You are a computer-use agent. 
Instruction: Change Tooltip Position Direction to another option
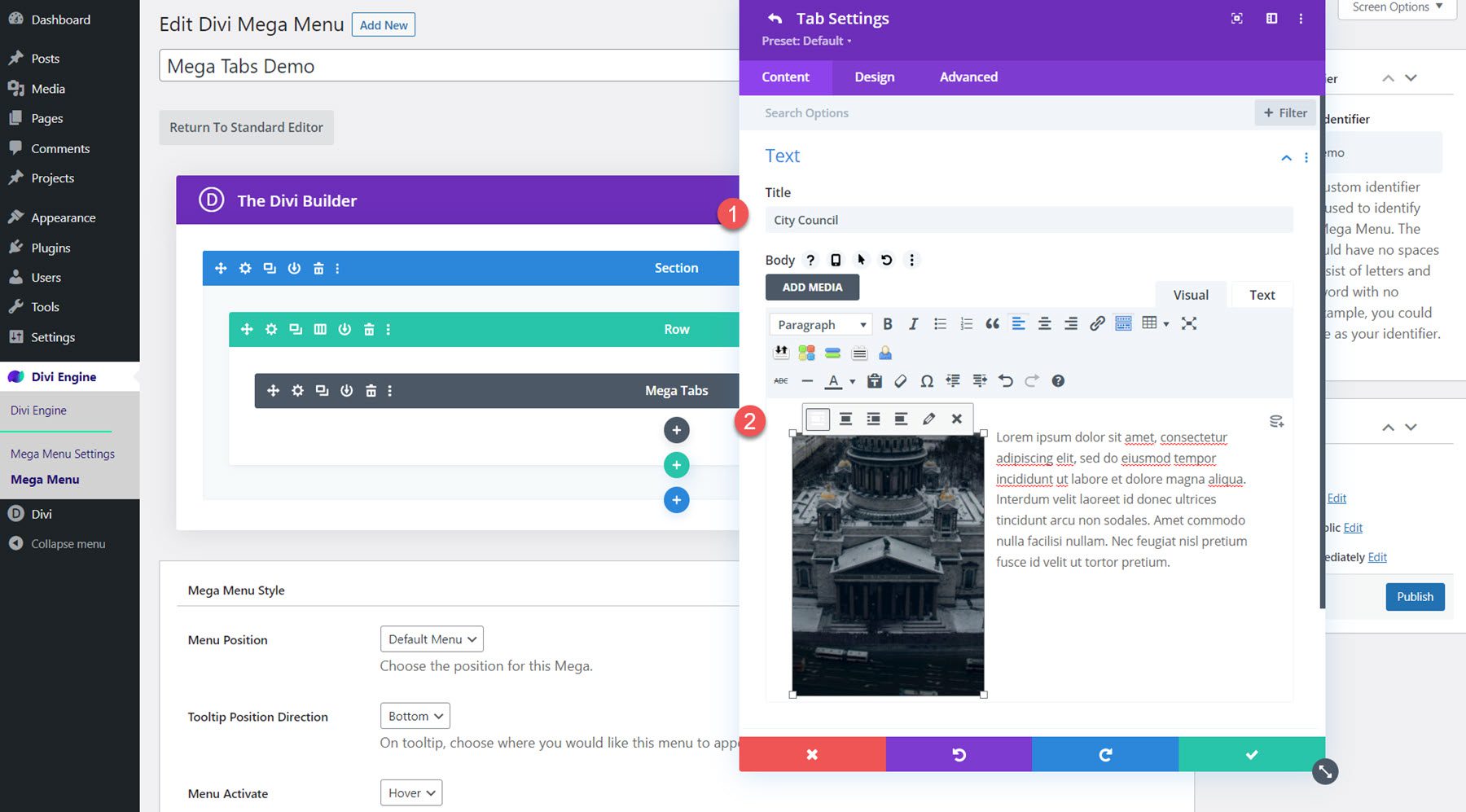pyautogui.click(x=415, y=715)
